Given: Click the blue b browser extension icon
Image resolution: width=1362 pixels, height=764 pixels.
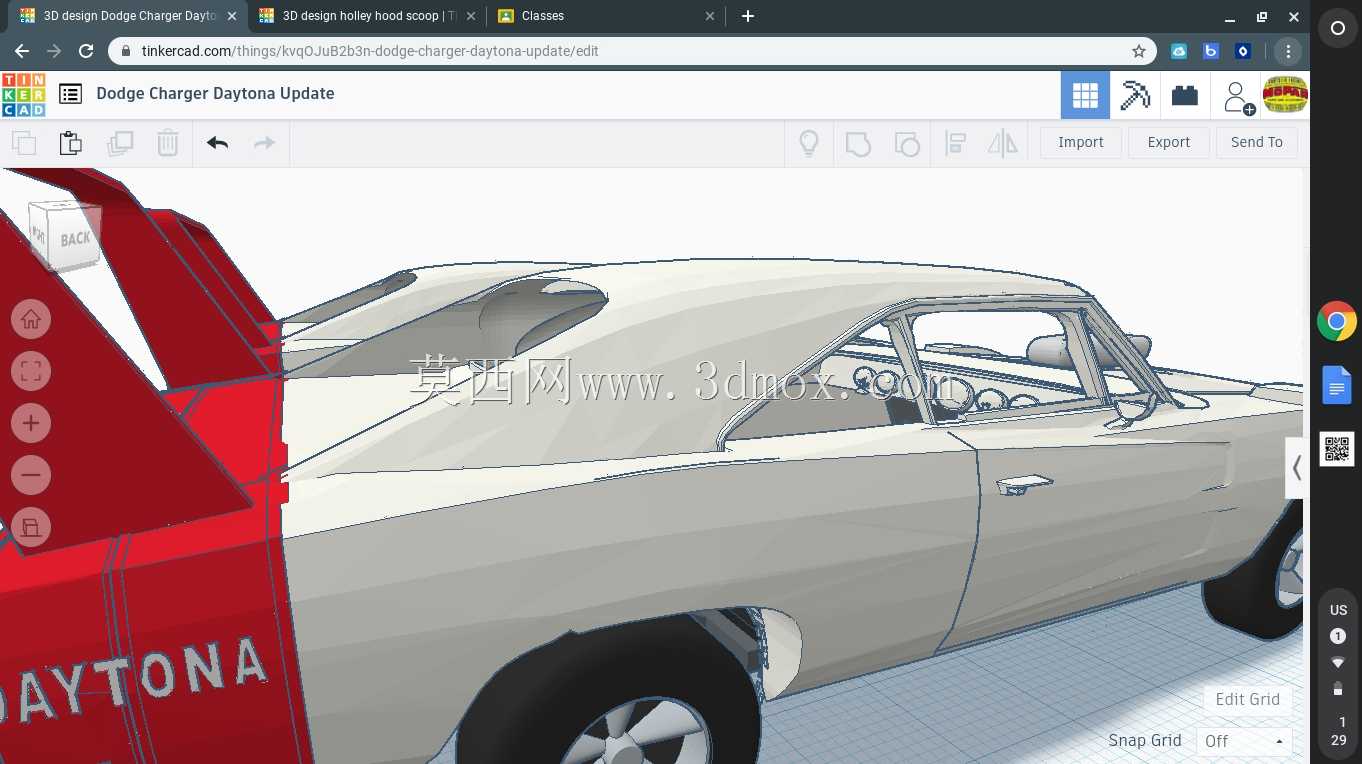Looking at the screenshot, I should click(x=1211, y=51).
